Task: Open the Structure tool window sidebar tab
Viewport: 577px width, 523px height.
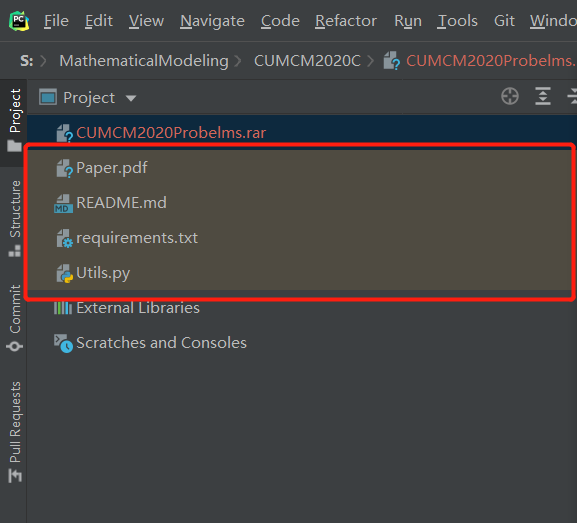Action: click(15, 218)
